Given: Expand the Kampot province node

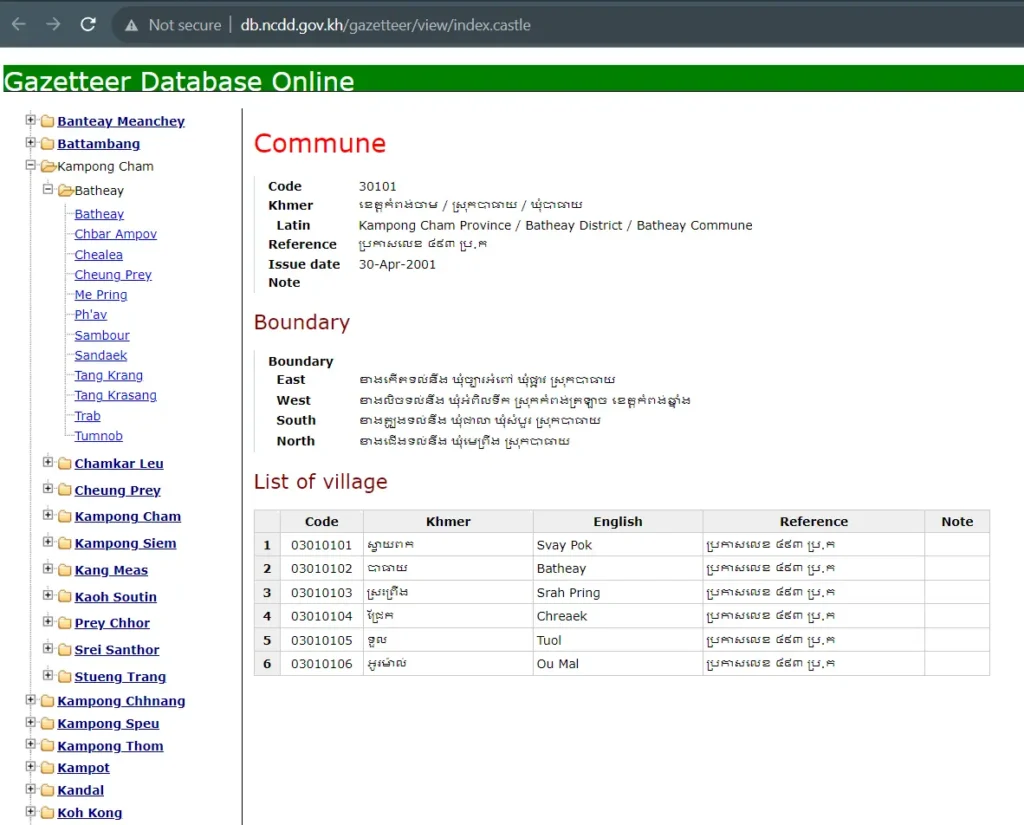Looking at the screenshot, I should click(x=30, y=767).
